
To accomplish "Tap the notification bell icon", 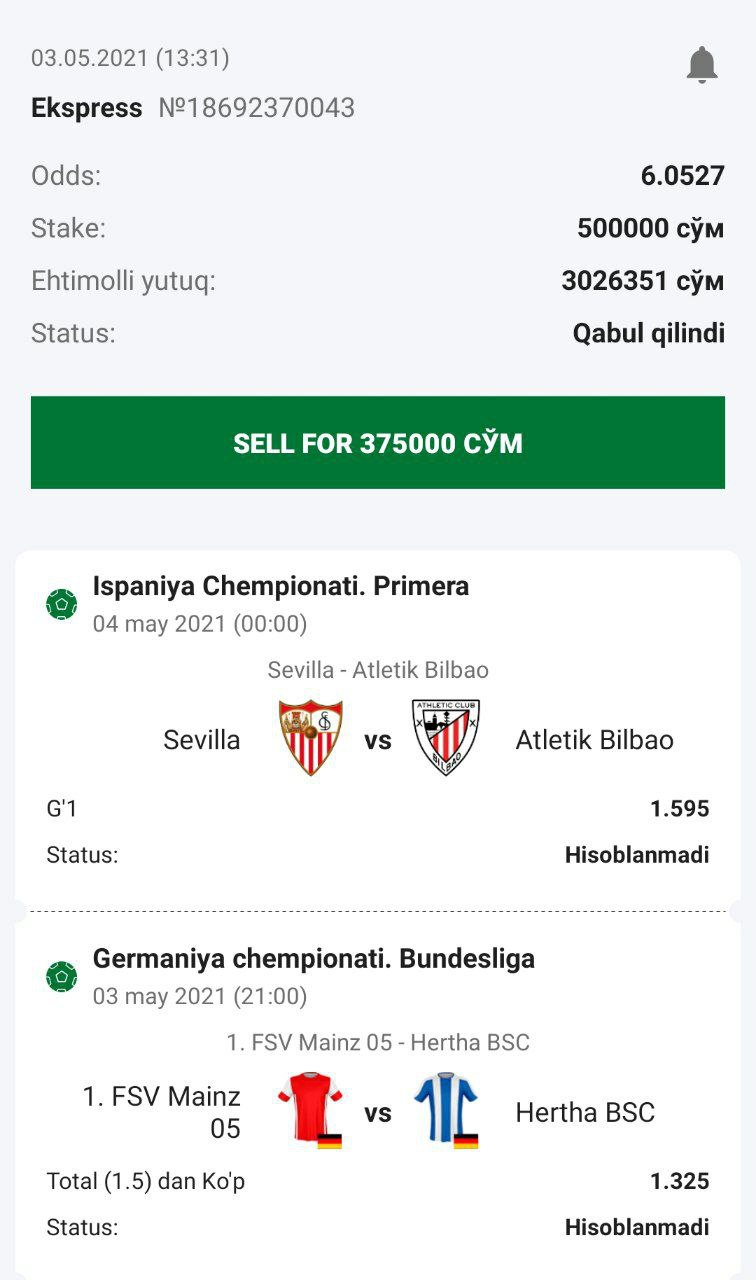I will [x=702, y=65].
